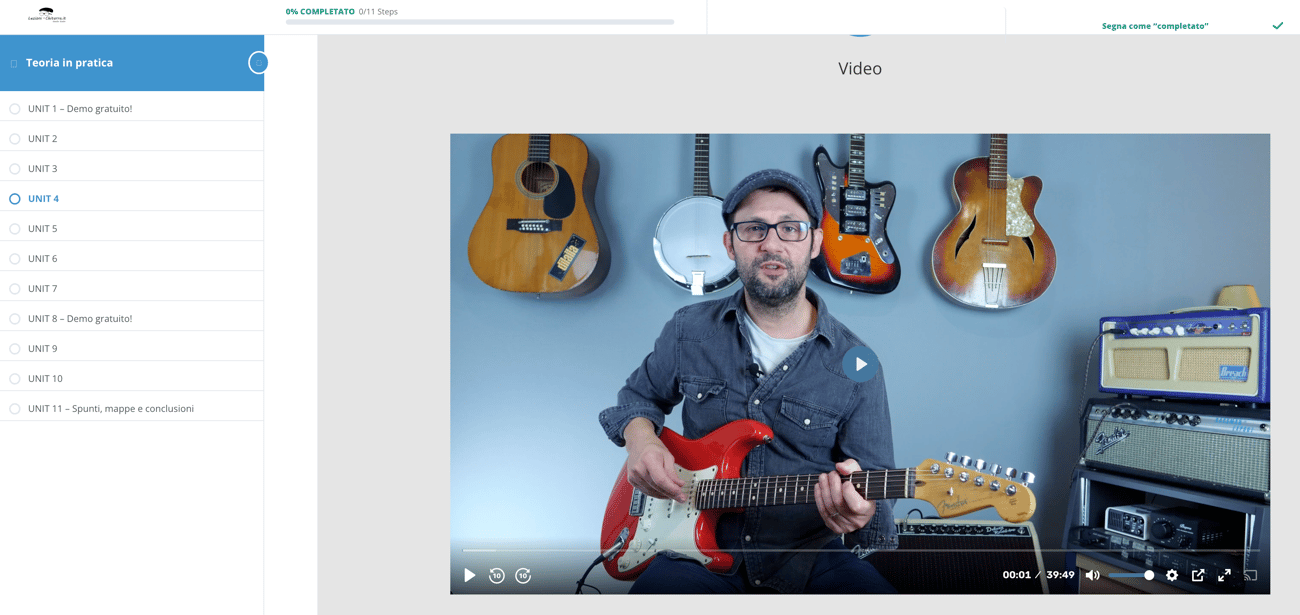Select the UNIT 9 completion circle
Image resolution: width=1300 pixels, height=615 pixels.
[x=15, y=349]
